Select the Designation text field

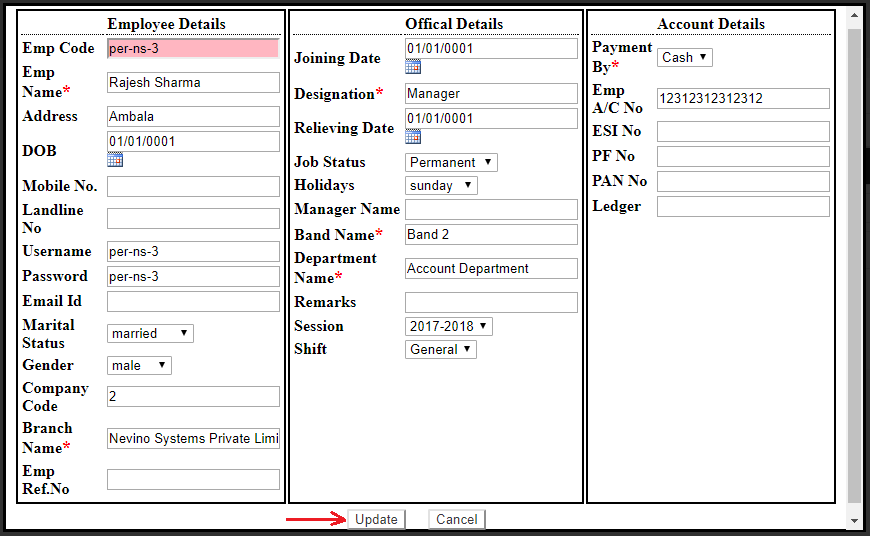(491, 94)
